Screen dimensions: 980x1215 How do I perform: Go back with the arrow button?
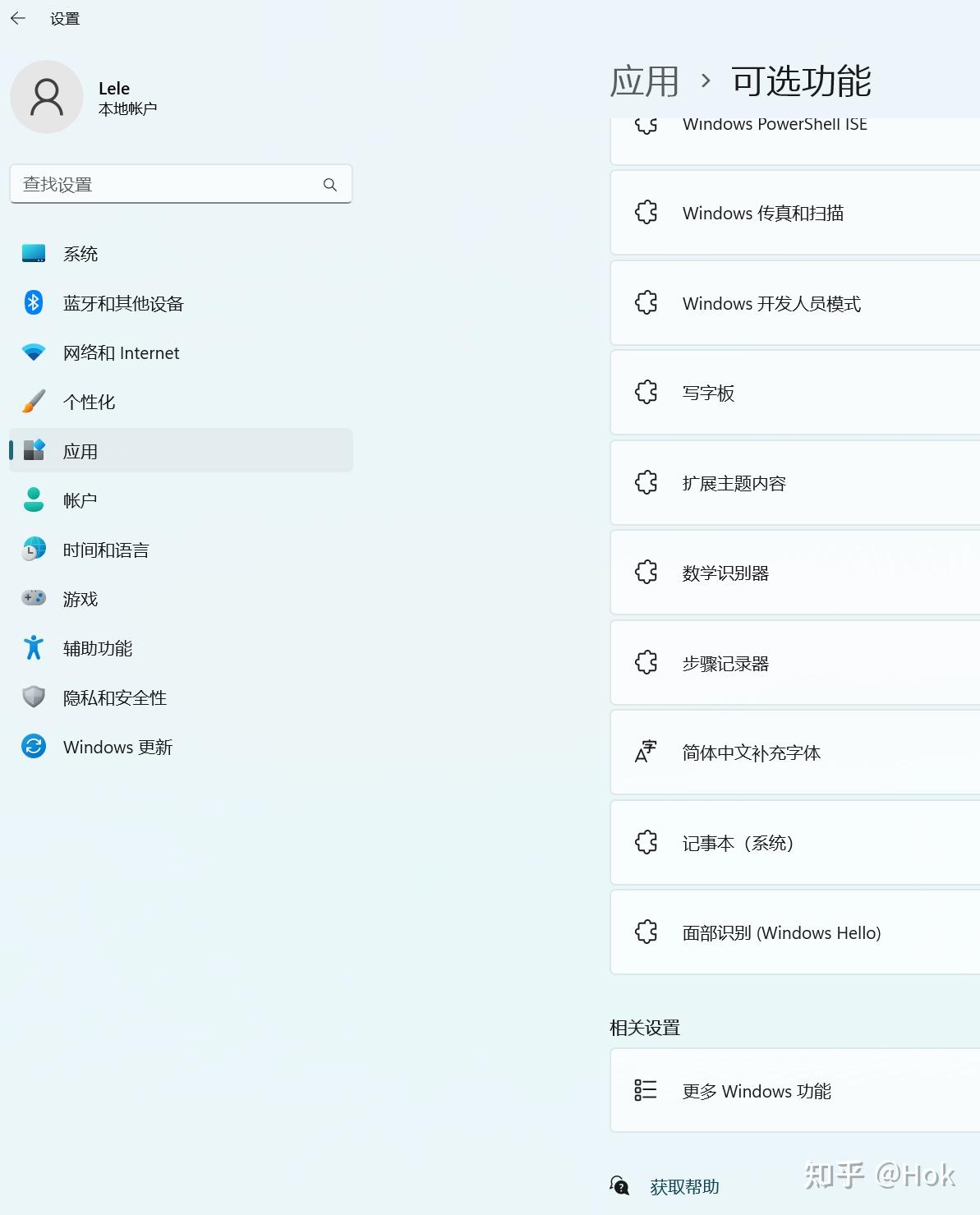point(17,17)
